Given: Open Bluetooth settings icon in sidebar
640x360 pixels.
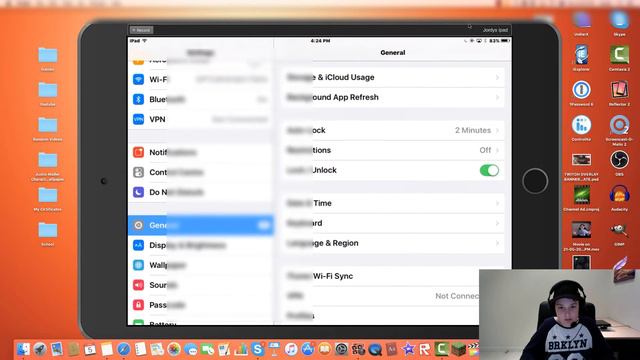Looking at the screenshot, I should [x=138, y=99].
